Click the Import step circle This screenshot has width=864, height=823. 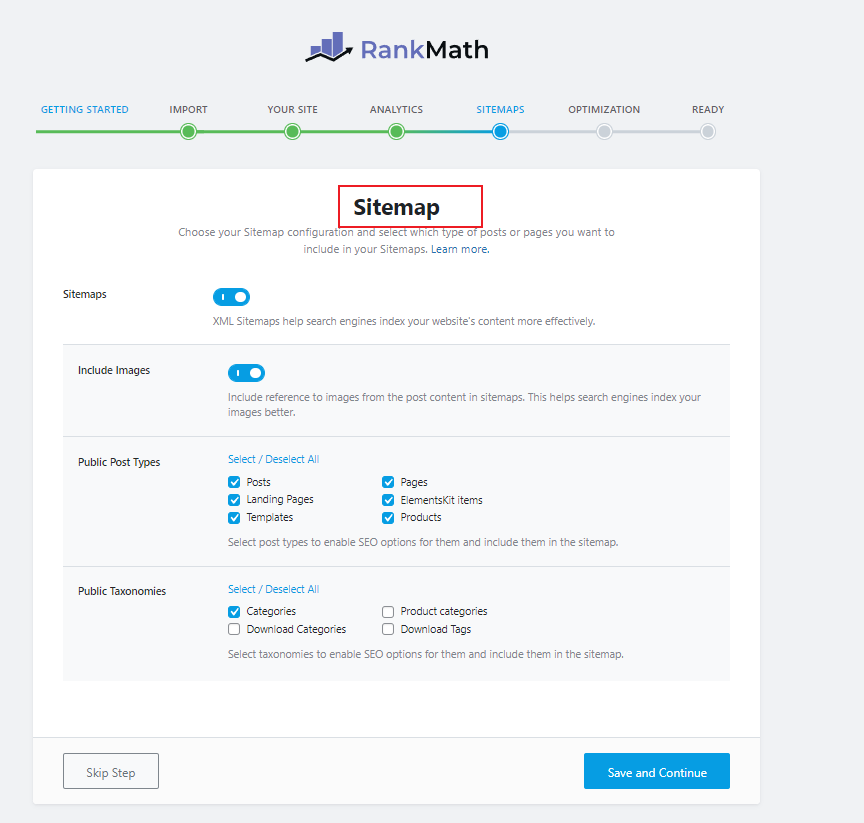pos(188,131)
